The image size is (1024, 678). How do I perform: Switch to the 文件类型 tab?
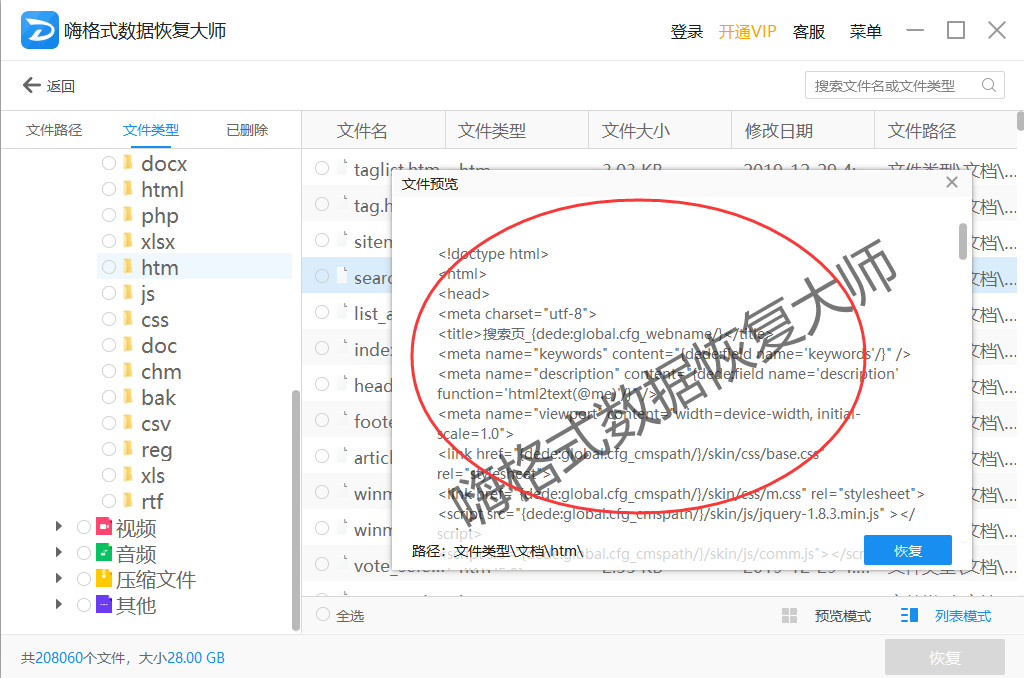click(x=151, y=130)
